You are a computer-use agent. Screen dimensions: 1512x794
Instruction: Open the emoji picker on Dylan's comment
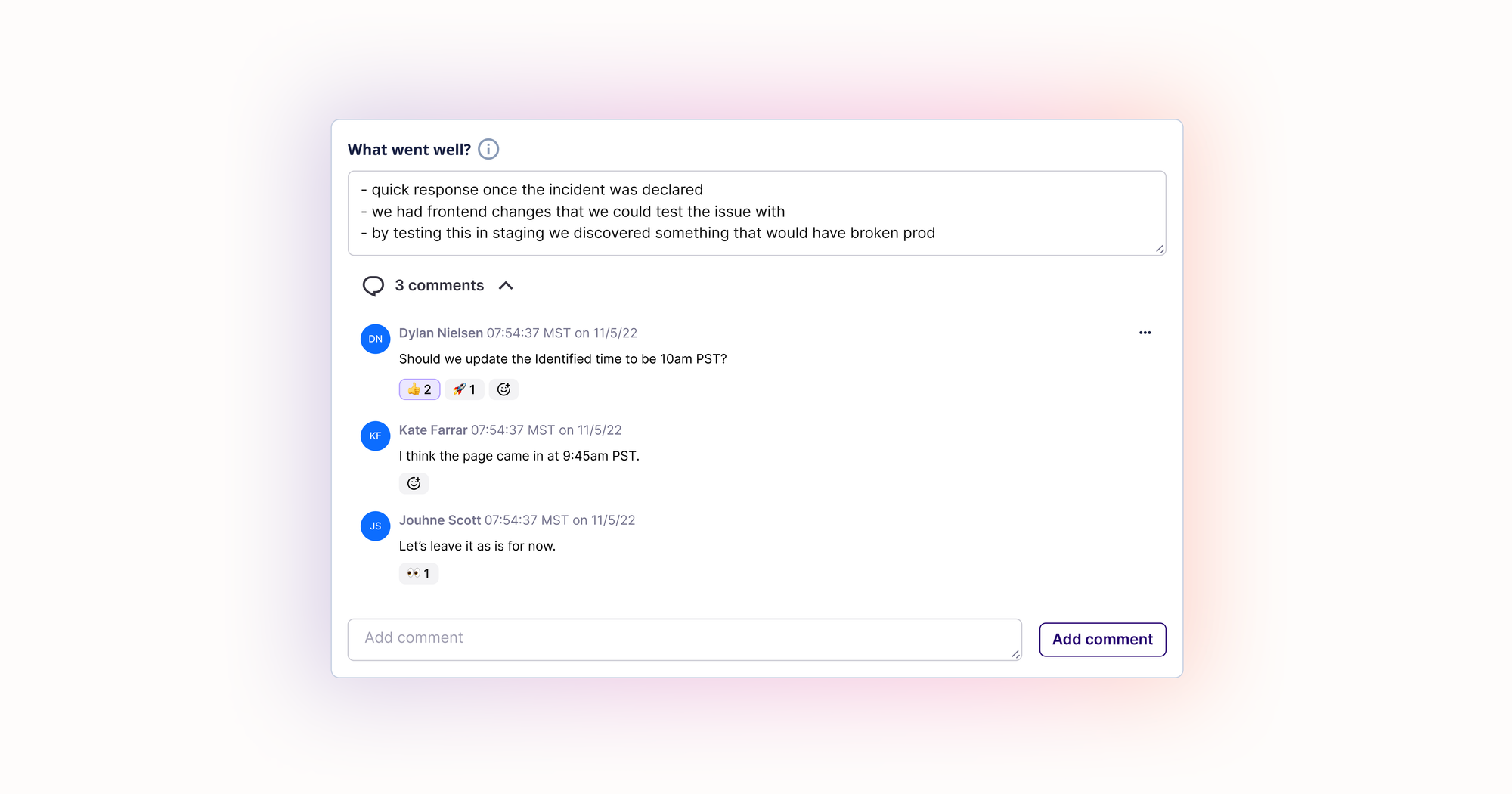(503, 389)
